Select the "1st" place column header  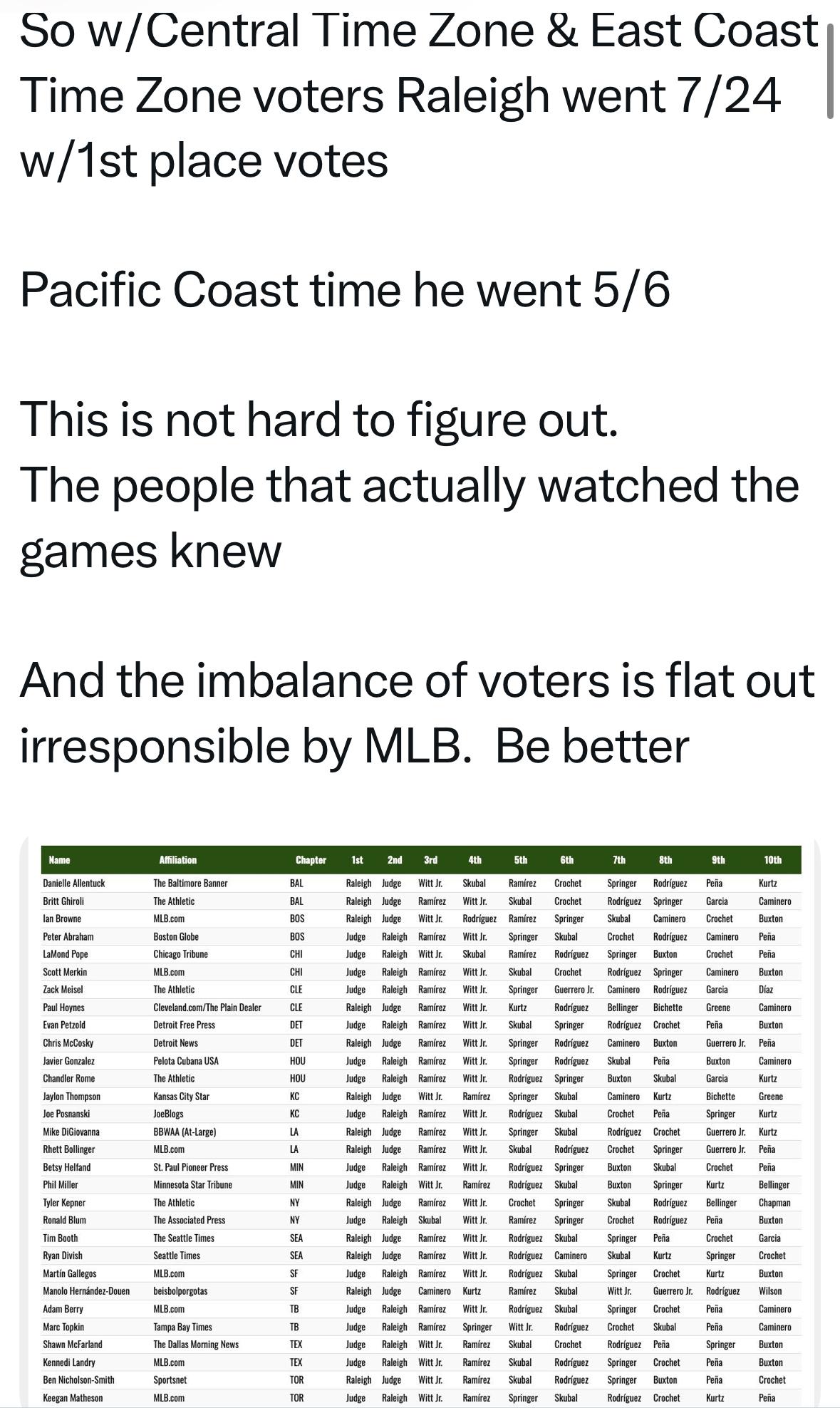(x=357, y=860)
